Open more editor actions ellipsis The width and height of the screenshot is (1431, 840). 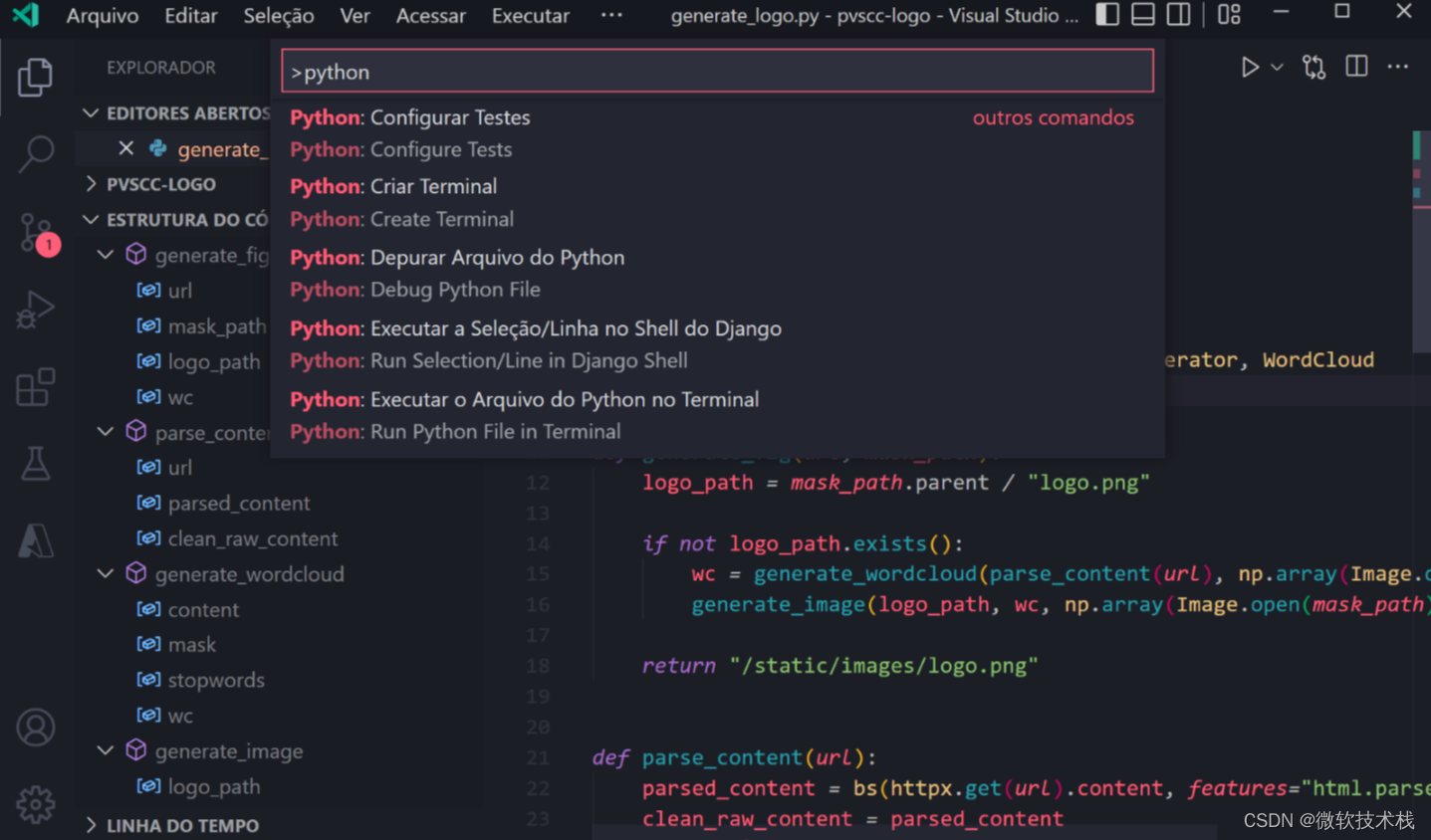(x=1398, y=67)
